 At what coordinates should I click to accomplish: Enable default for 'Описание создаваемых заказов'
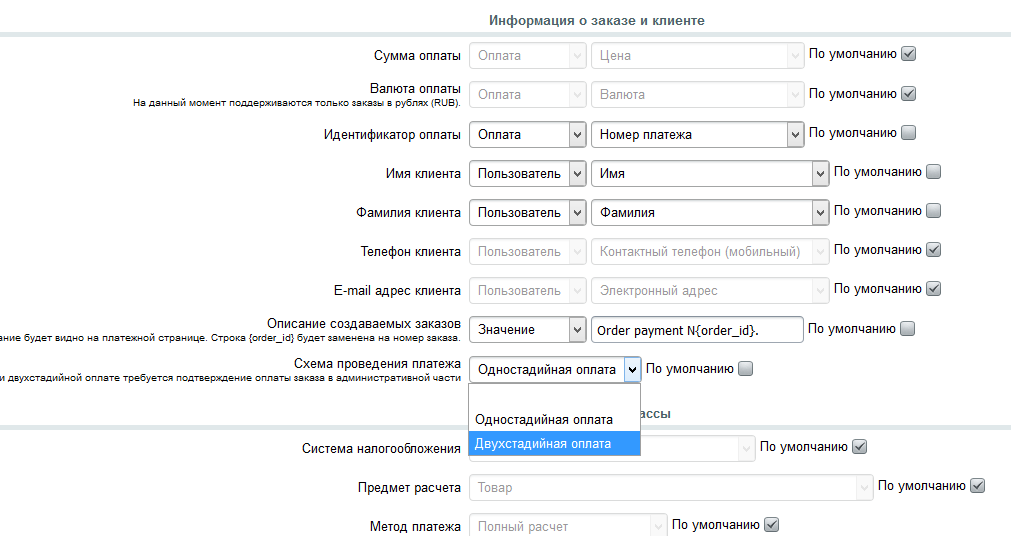tap(907, 328)
